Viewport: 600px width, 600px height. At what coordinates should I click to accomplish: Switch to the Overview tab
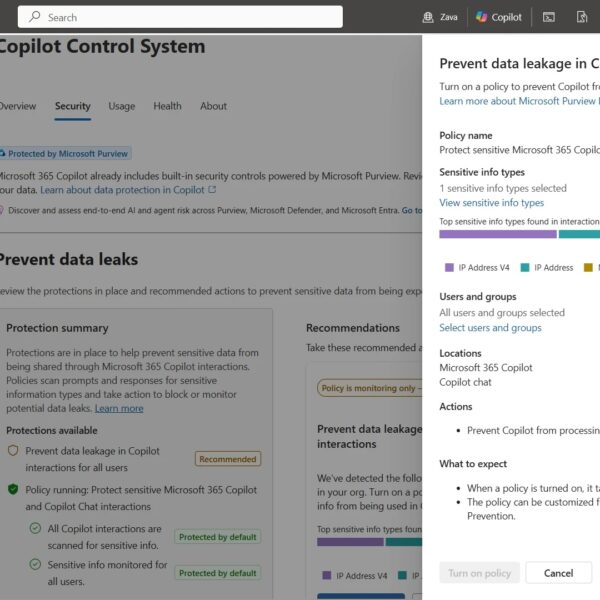[x=17, y=106]
